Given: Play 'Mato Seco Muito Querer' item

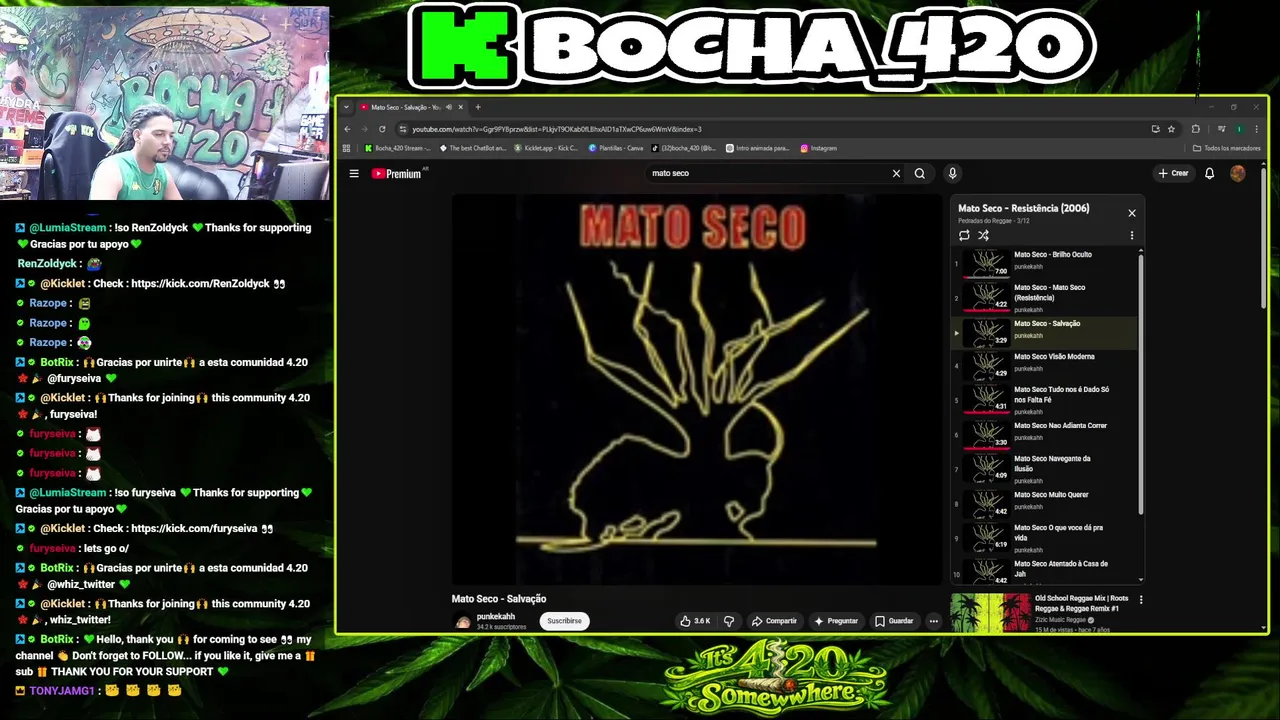Looking at the screenshot, I should point(1044,503).
